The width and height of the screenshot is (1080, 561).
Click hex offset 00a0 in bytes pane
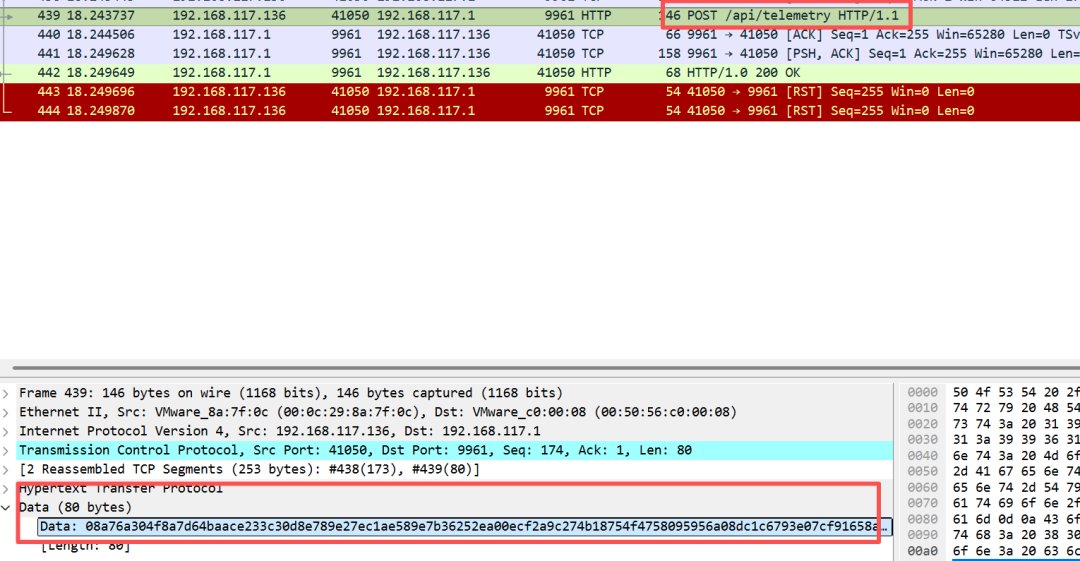922,551
